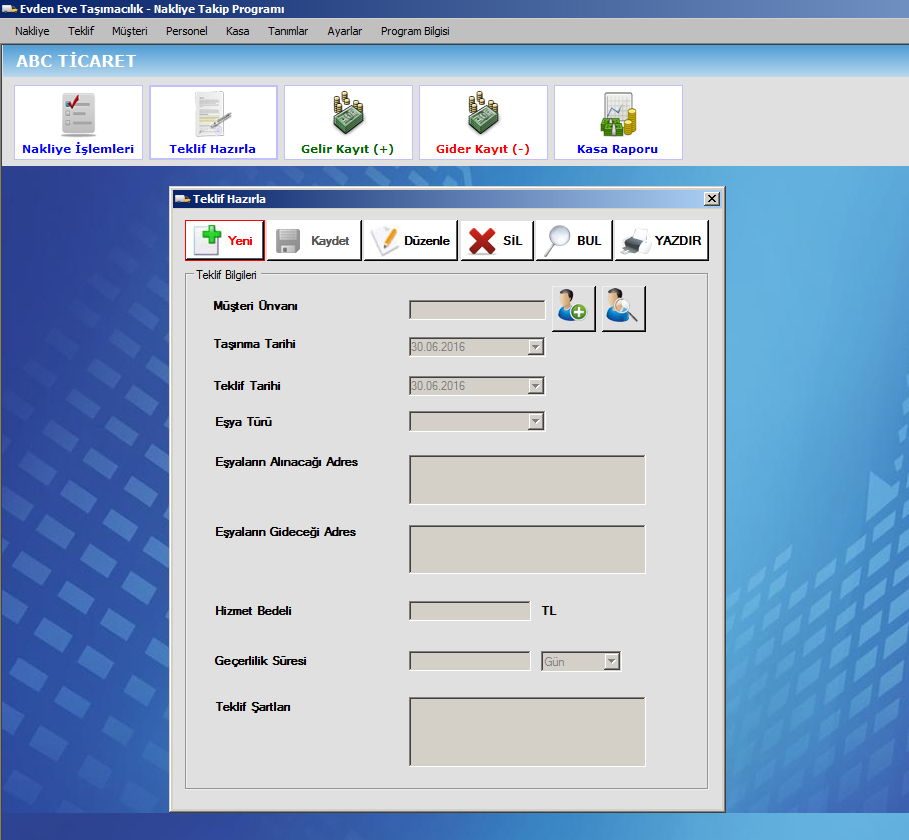Click the Teklif Şartları label
Screen dimensions: 909x840
(x=253, y=707)
